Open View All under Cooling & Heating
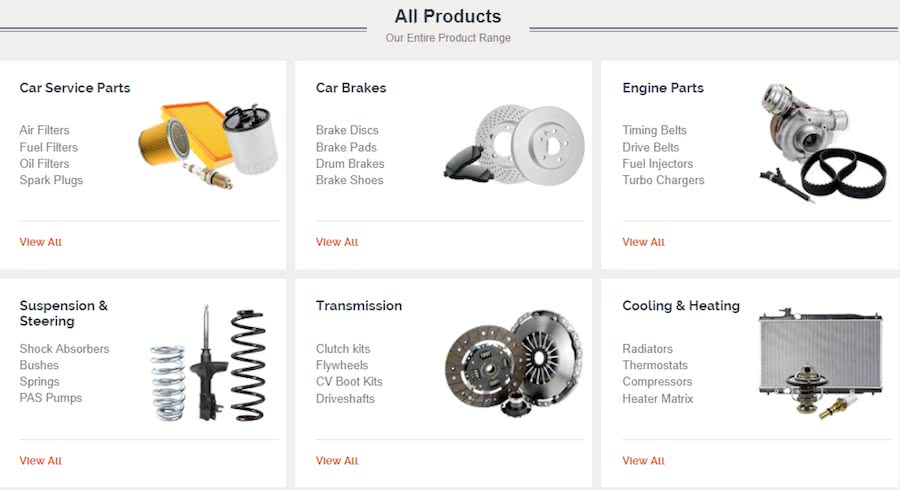 tap(643, 461)
